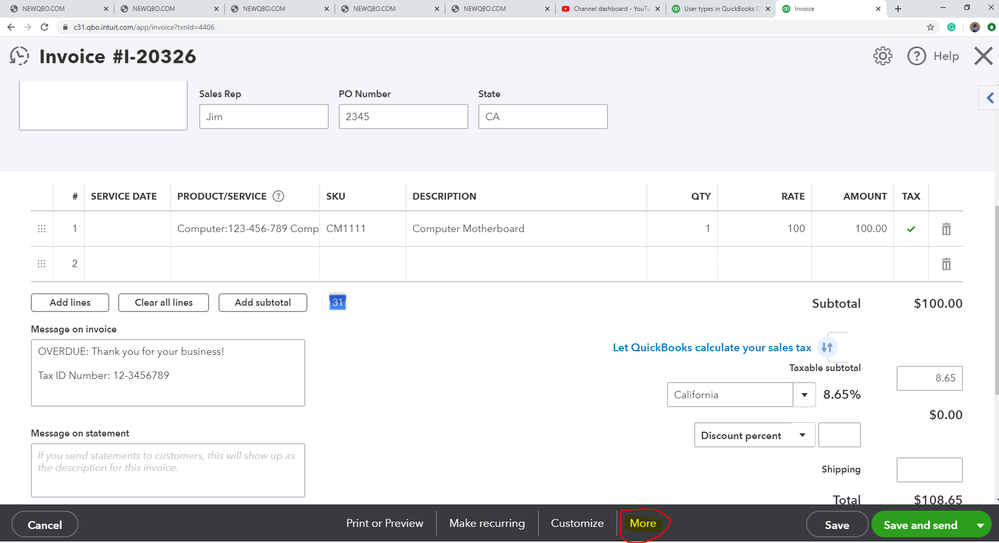This screenshot has width=999, height=543.
Task: Open the More menu in footer
Action: pos(643,523)
